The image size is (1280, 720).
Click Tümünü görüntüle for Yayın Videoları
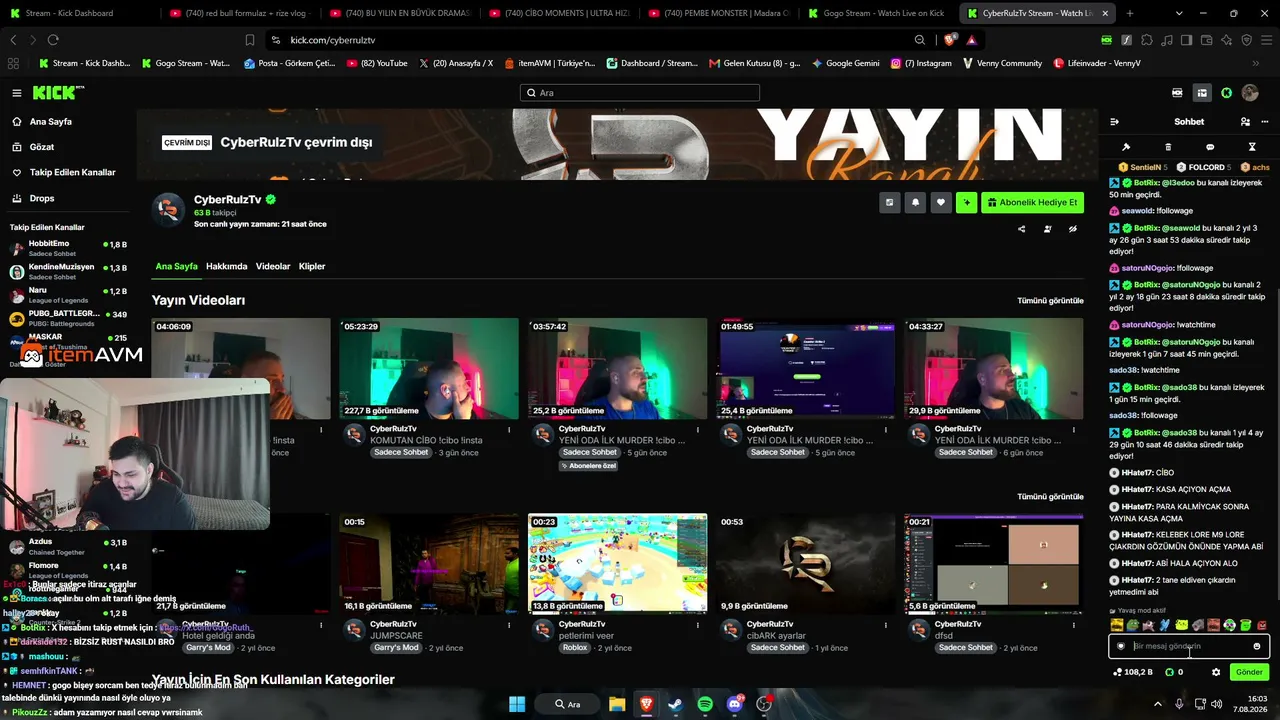(x=1050, y=301)
